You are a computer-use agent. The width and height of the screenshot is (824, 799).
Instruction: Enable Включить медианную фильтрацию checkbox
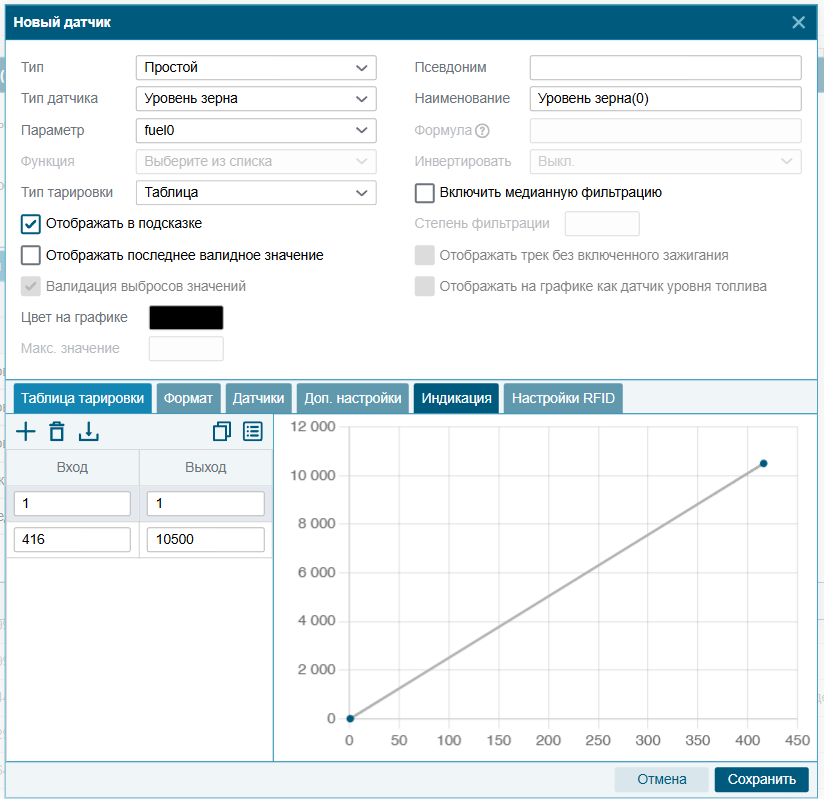pyautogui.click(x=425, y=193)
